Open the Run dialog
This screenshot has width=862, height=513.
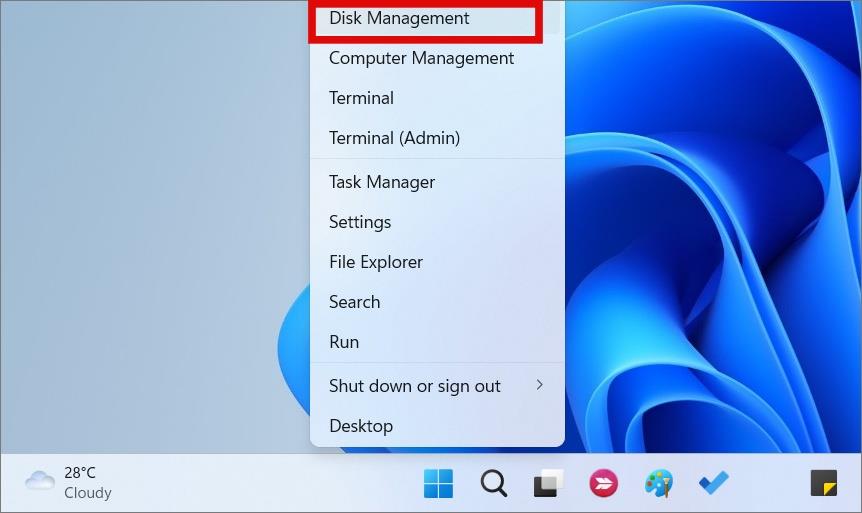point(437,342)
